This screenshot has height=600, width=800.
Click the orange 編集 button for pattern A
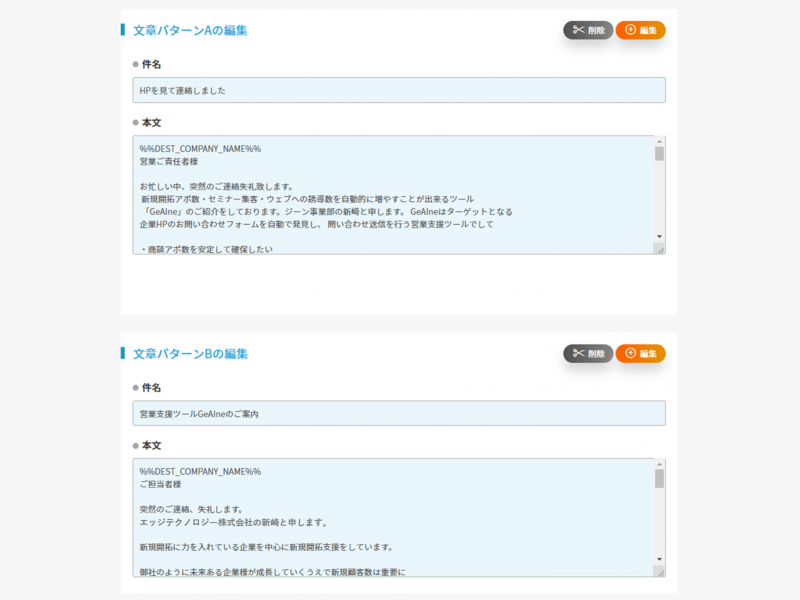[640, 30]
